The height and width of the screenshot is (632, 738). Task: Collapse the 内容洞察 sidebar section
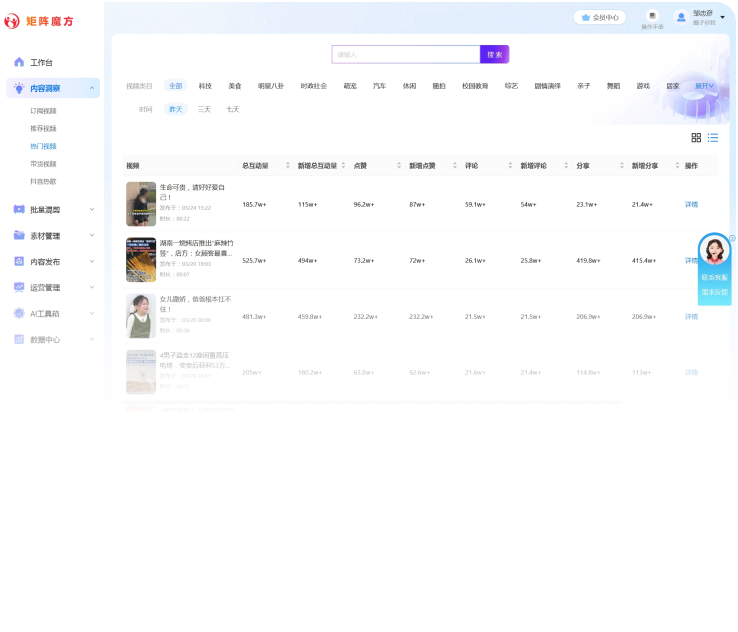click(x=92, y=88)
